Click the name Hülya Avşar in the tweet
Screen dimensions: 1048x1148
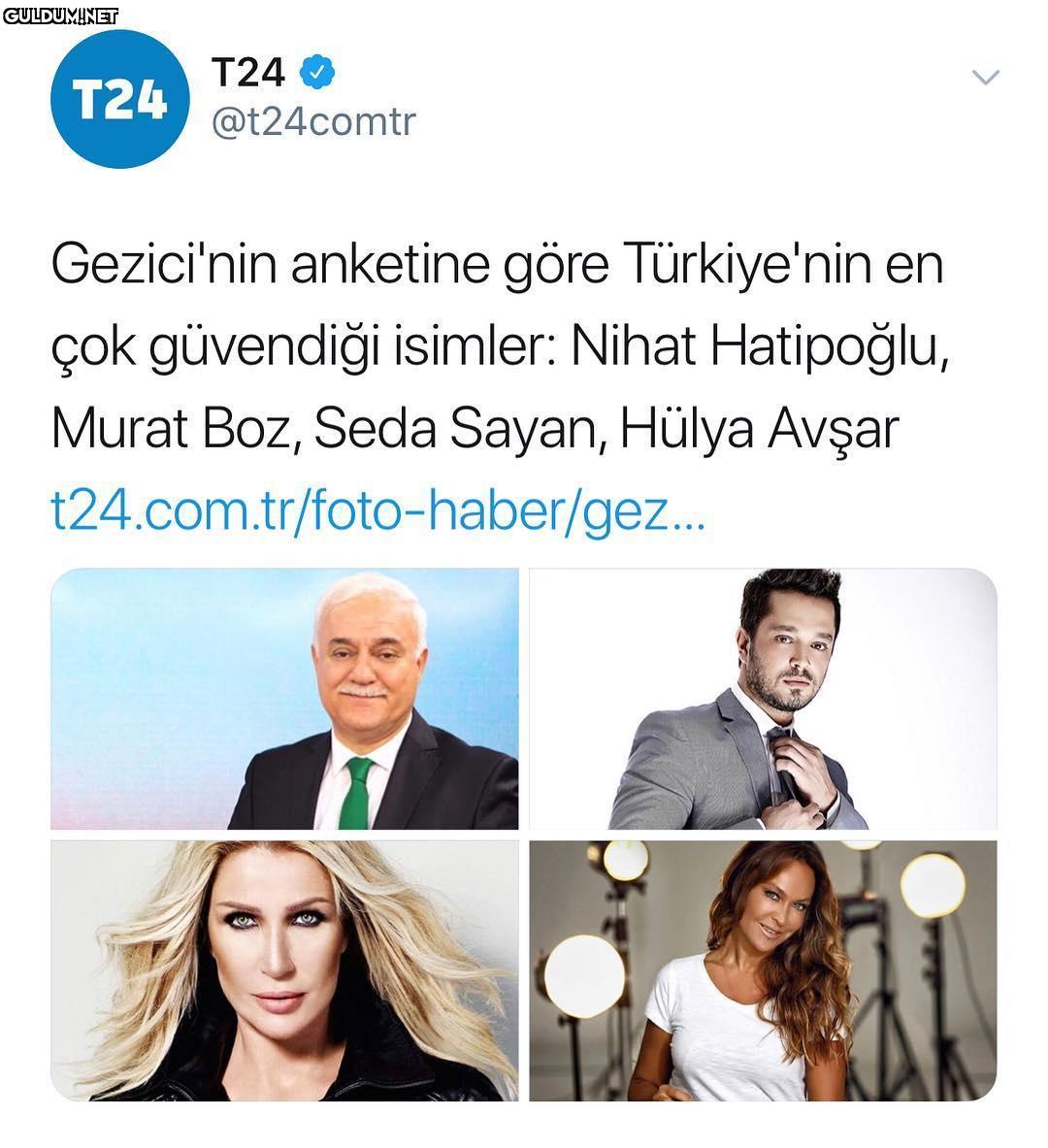760,430
